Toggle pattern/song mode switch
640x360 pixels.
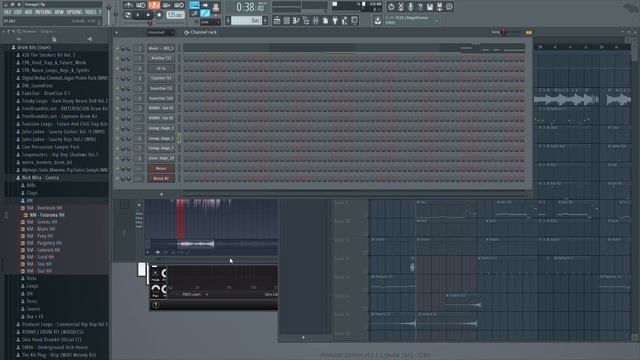128,15
